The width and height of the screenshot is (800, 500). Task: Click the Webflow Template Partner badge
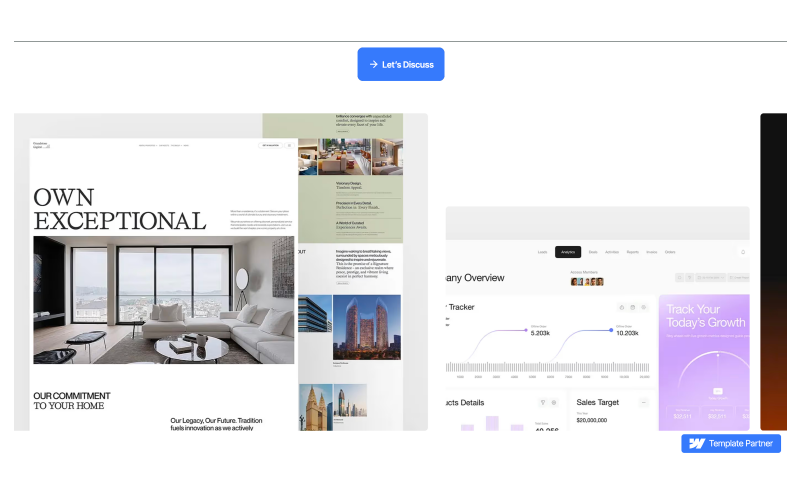[731, 443]
